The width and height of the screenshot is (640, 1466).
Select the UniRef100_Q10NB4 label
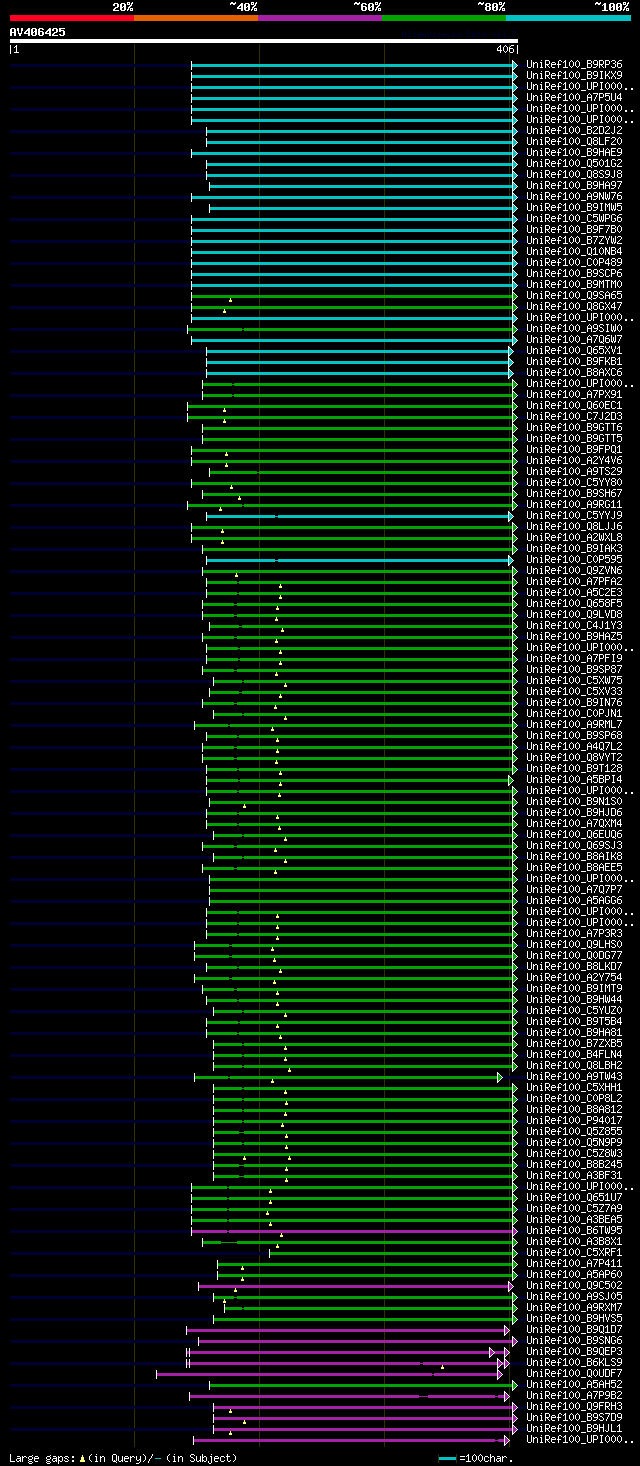(574, 251)
